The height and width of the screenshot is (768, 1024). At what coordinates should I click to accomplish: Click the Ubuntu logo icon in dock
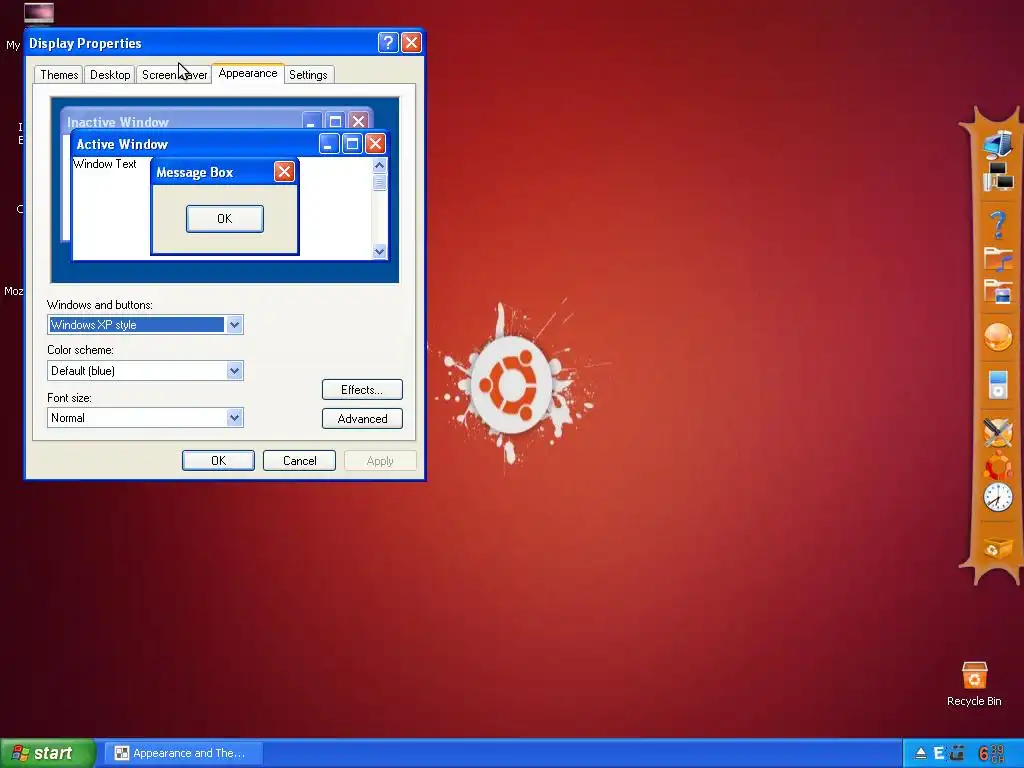(997, 465)
